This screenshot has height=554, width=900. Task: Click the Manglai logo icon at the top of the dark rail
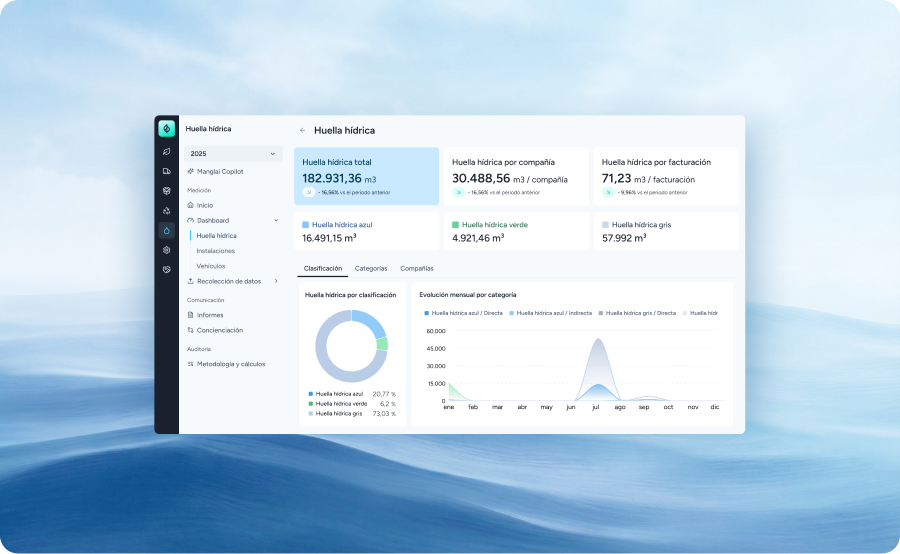[x=166, y=129]
